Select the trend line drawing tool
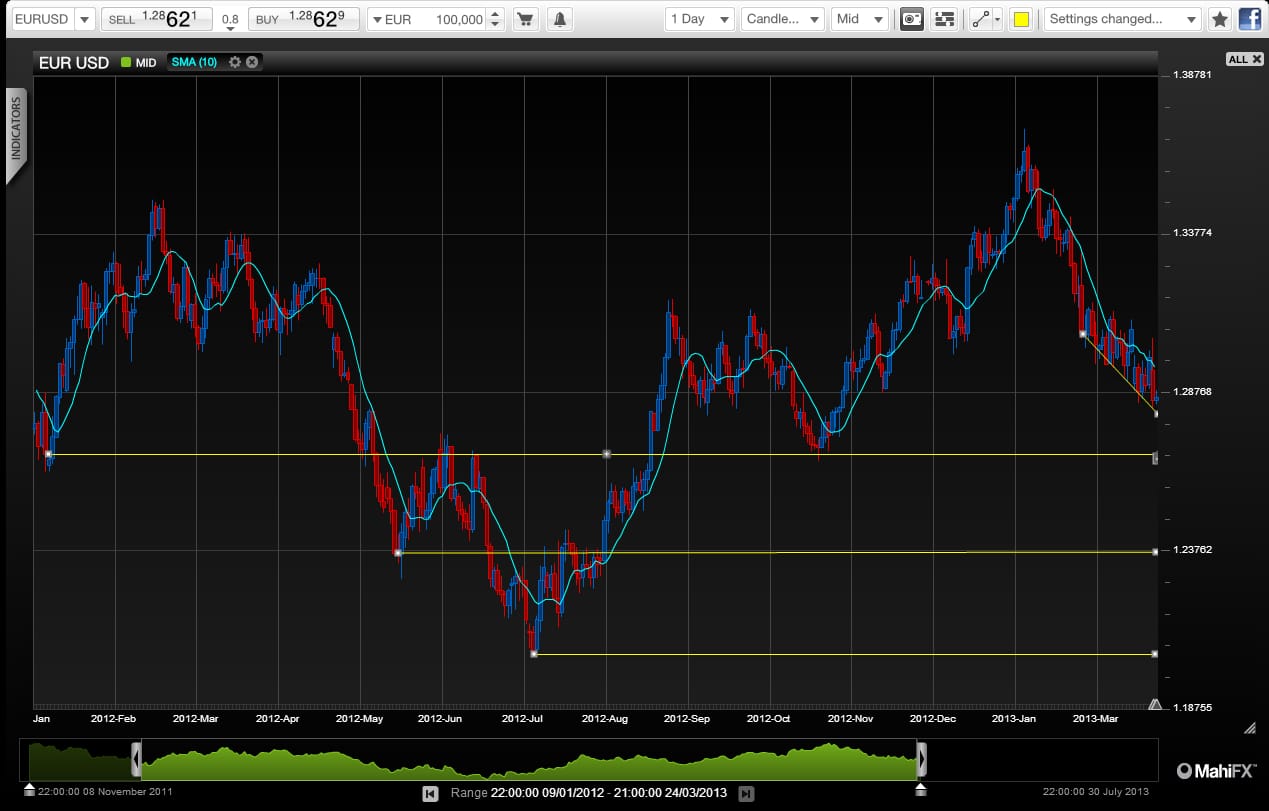The image size is (1269, 811). pos(984,19)
